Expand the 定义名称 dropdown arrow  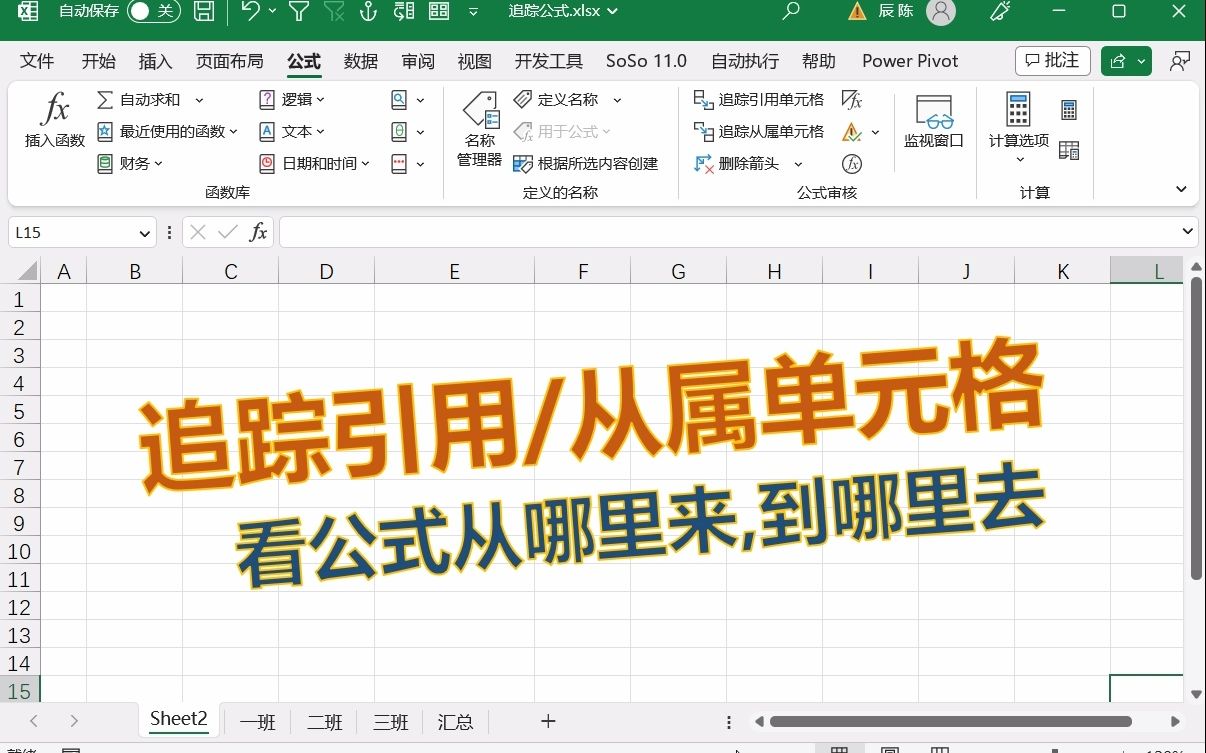617,100
